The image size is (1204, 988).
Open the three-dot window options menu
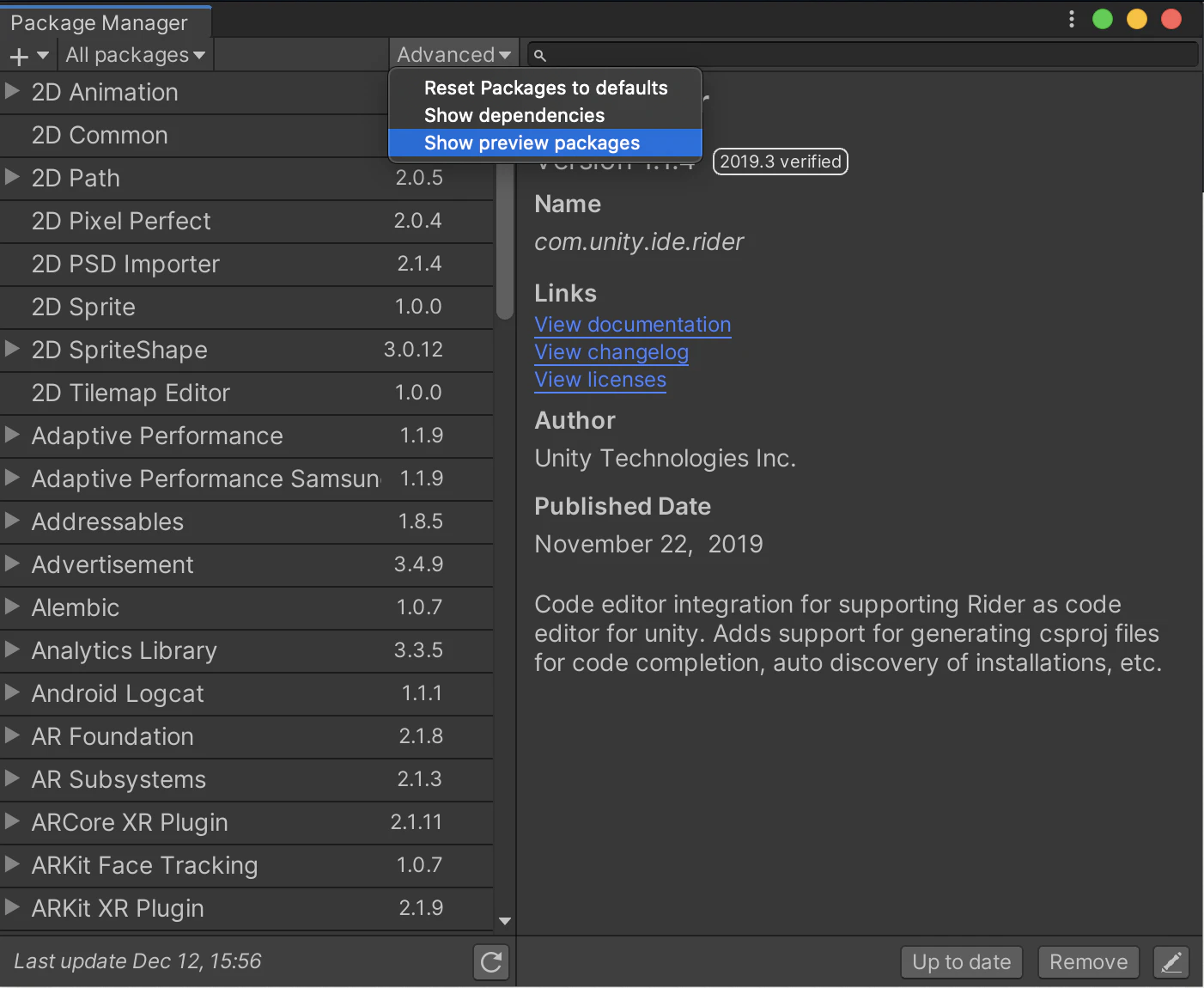[1071, 19]
